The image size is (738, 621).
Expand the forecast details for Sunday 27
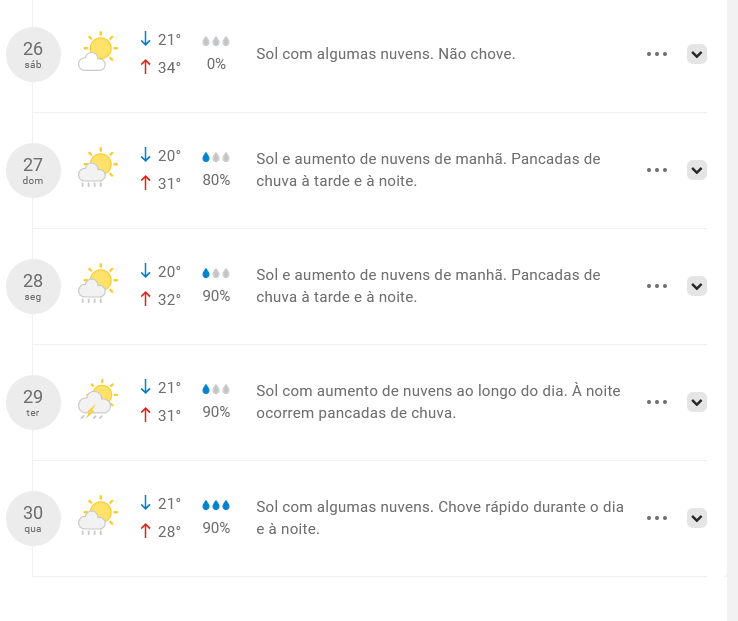click(x=697, y=170)
